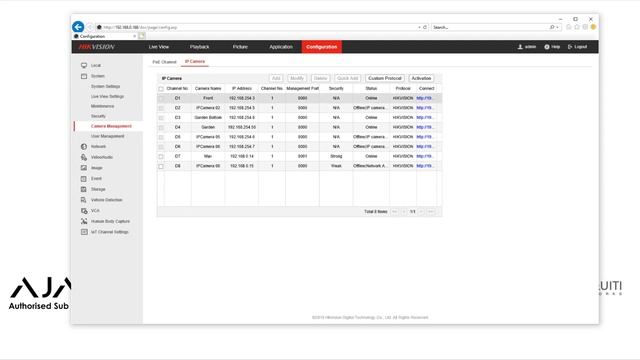Tick the checkbox for channel D8
The width and height of the screenshot is (640, 360).
pyautogui.click(x=161, y=166)
